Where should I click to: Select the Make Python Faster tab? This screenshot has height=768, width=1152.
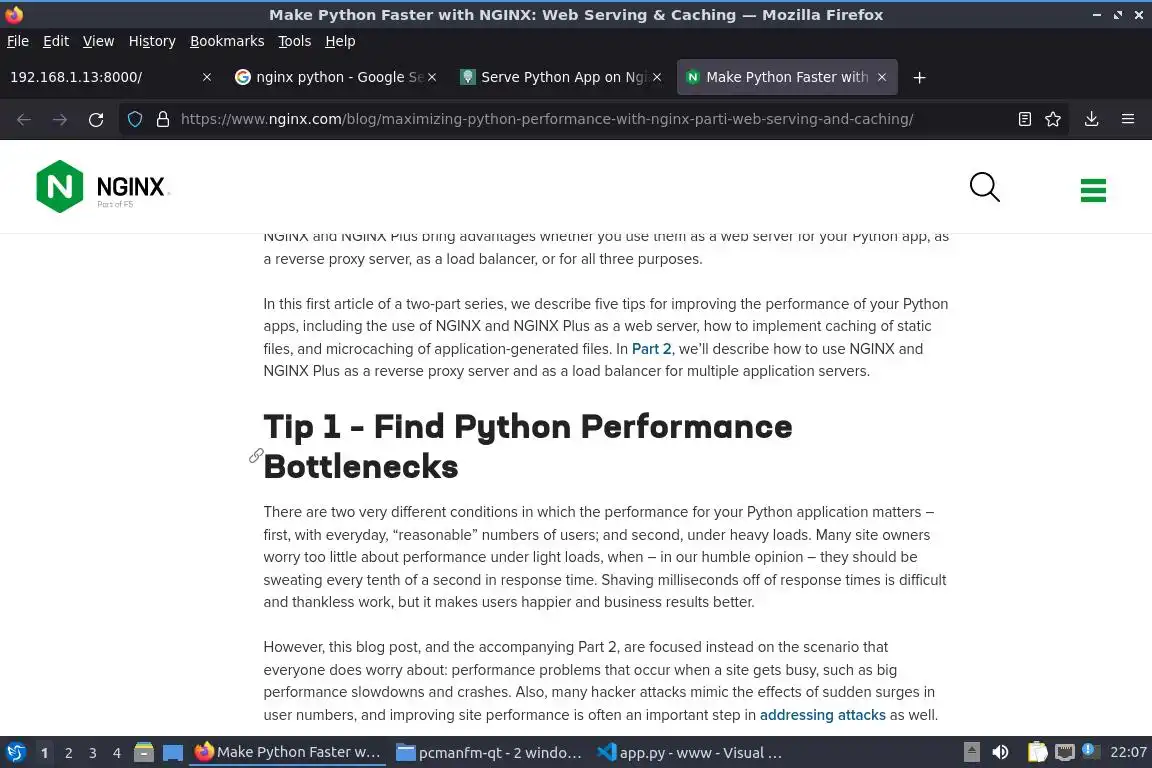[787, 77]
